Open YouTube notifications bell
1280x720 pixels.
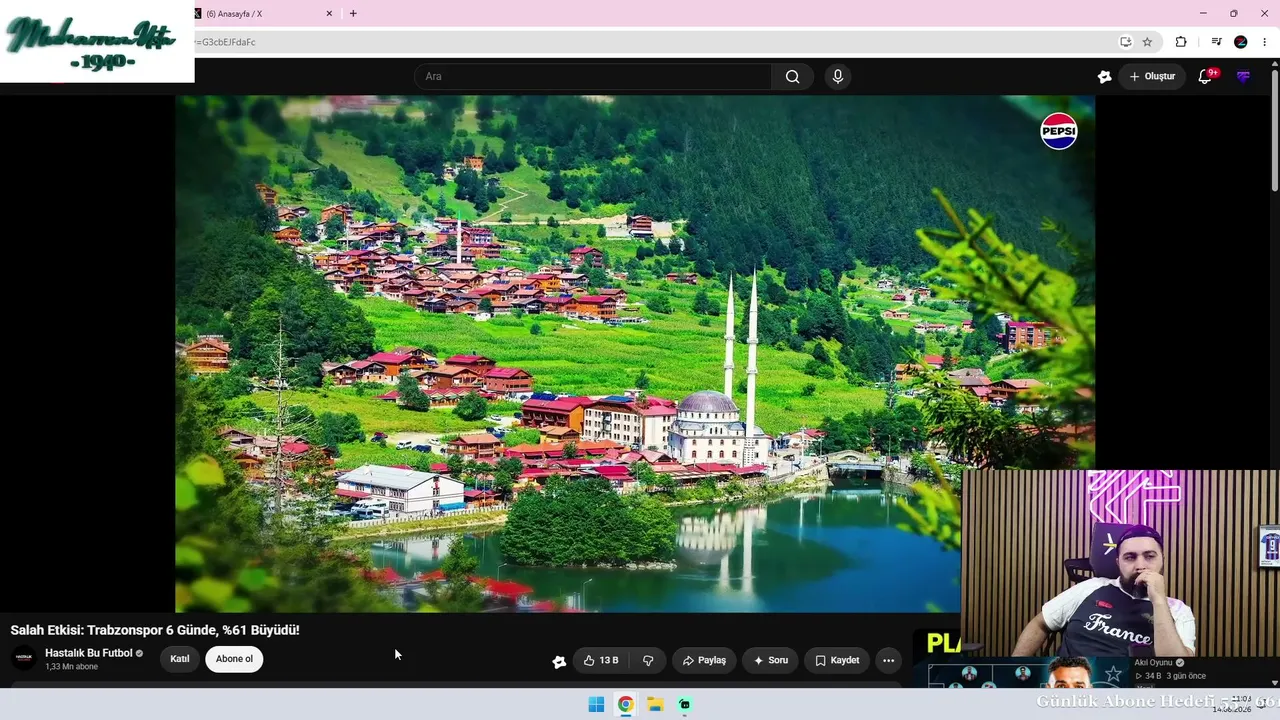click(1205, 77)
